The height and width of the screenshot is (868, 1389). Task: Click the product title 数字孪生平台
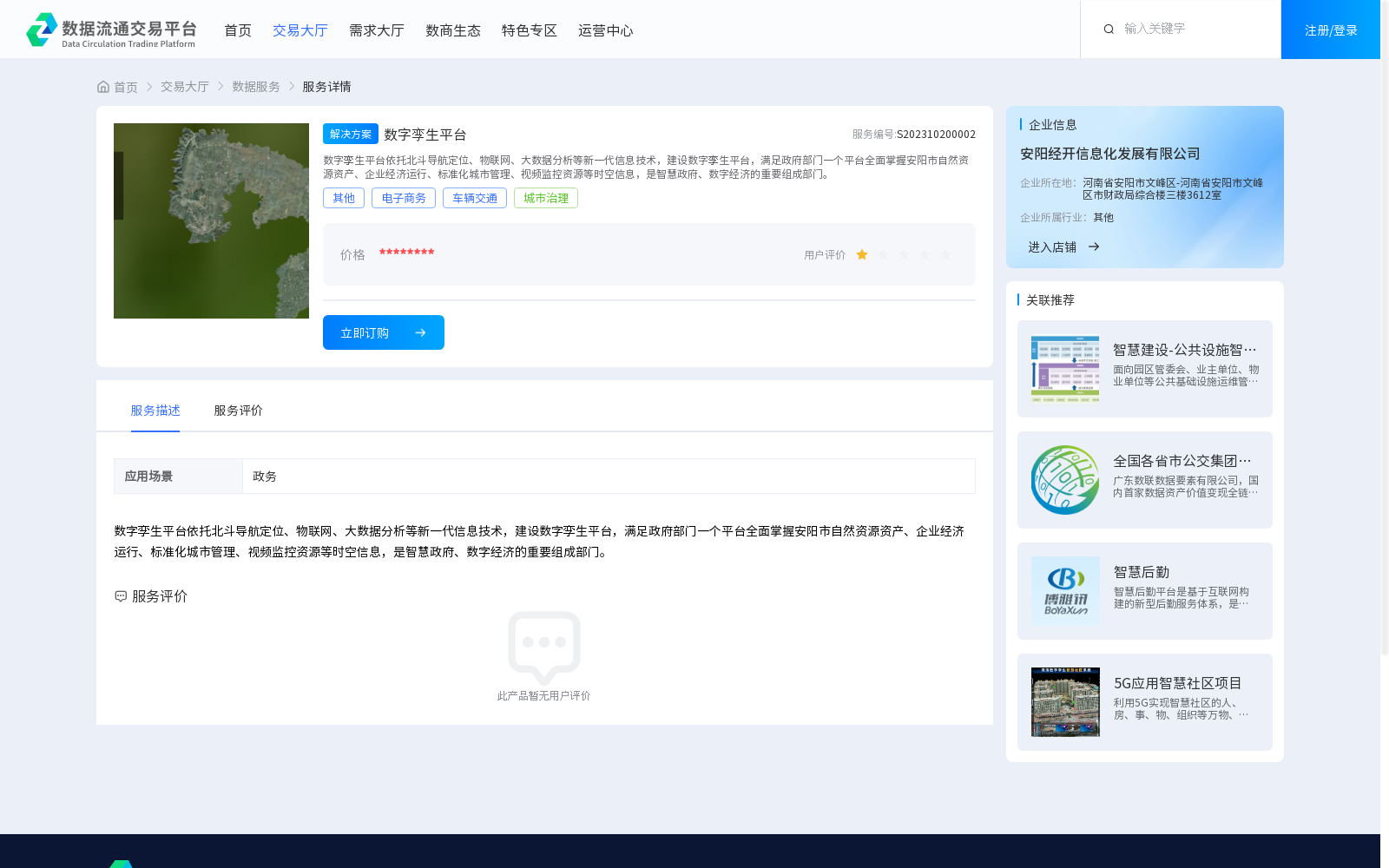(x=425, y=135)
